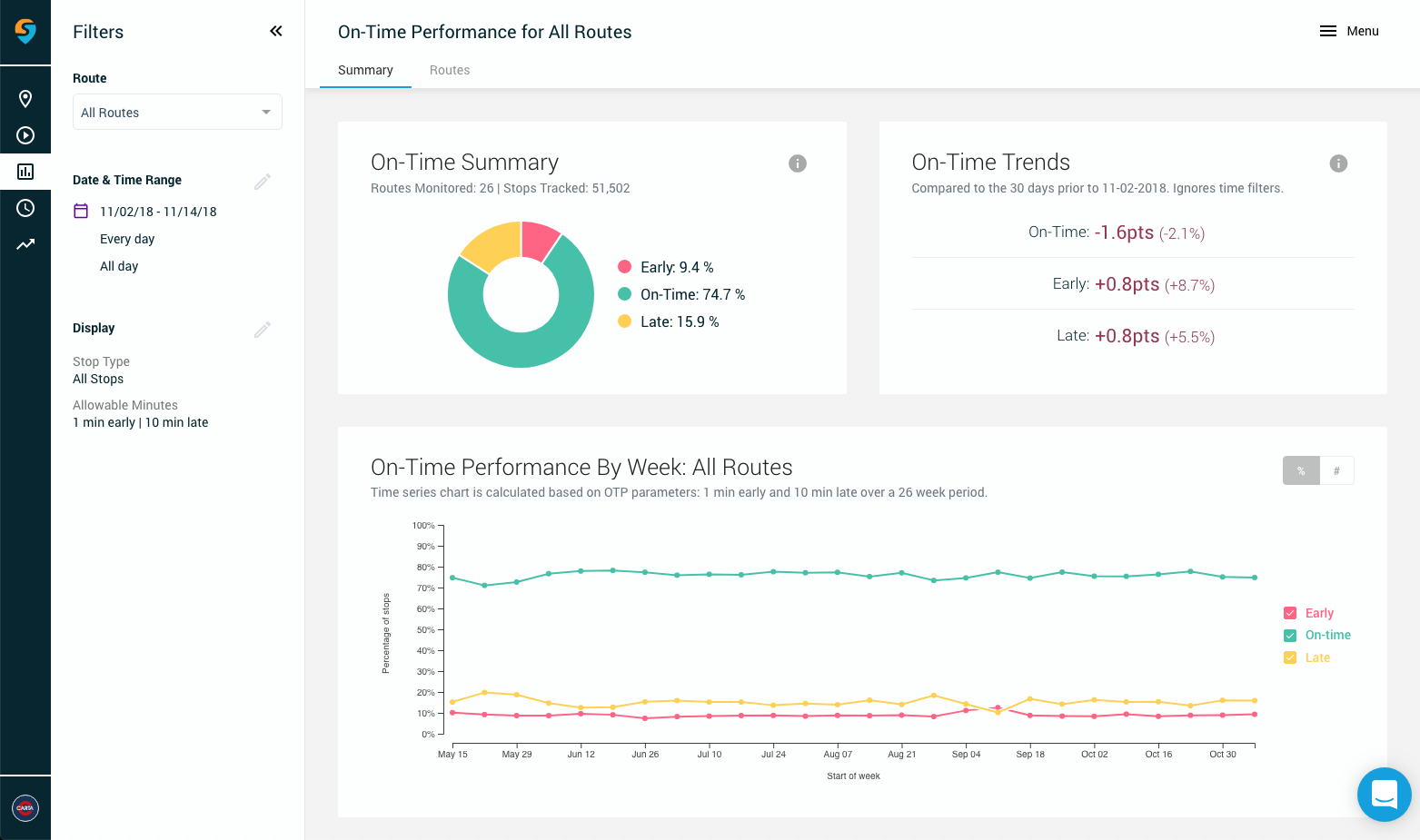The height and width of the screenshot is (840, 1420).
Task: Open the clock icon in sidebar
Action: pyautogui.click(x=25, y=208)
